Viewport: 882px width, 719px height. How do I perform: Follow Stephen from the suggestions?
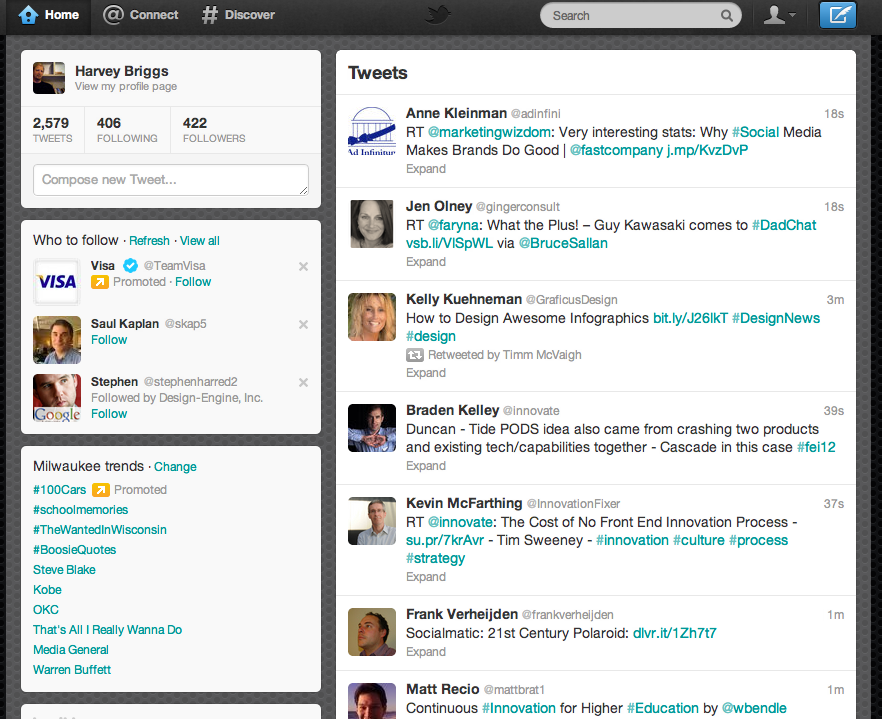coord(108,413)
